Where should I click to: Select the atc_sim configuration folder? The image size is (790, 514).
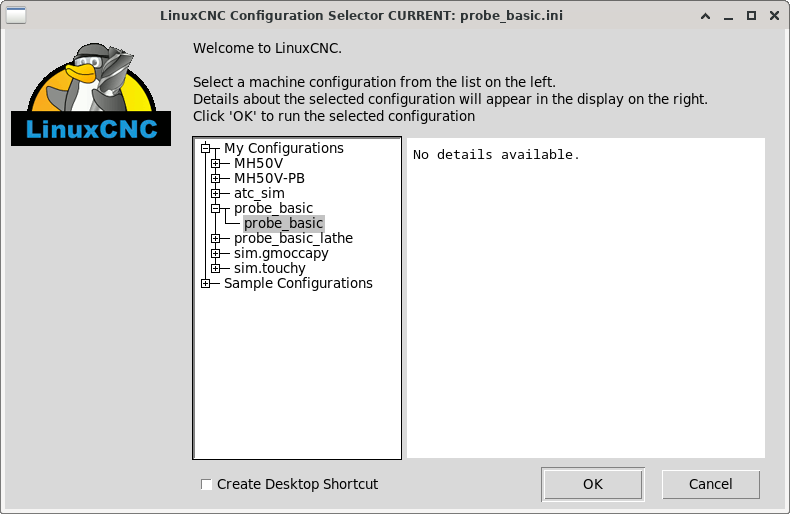click(259, 194)
